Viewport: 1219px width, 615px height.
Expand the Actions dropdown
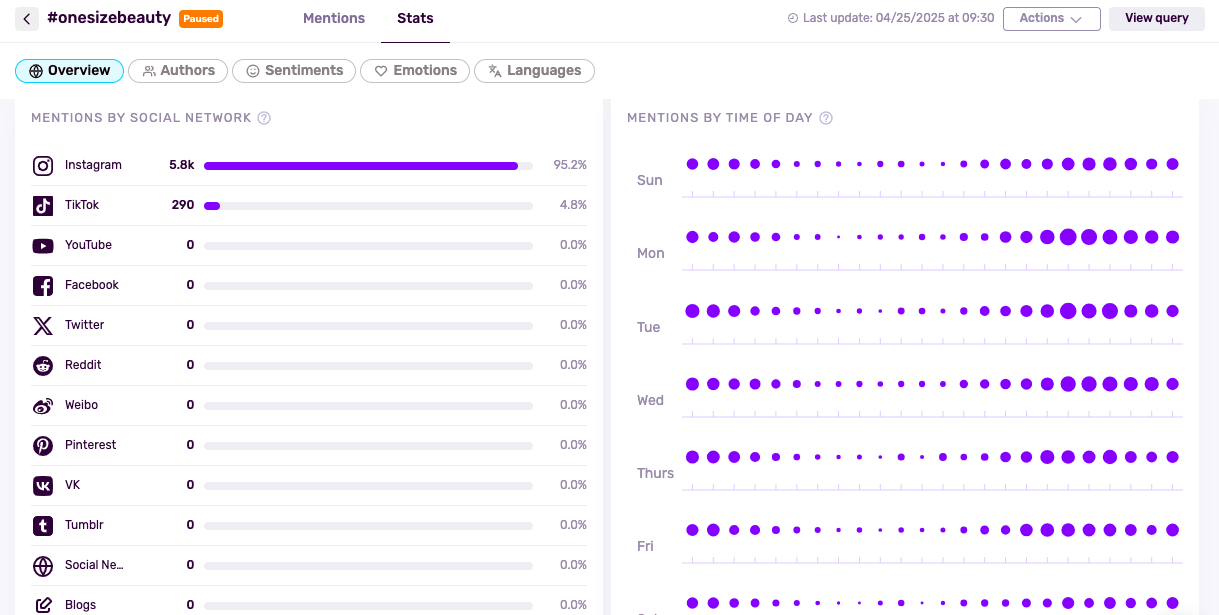click(1051, 19)
